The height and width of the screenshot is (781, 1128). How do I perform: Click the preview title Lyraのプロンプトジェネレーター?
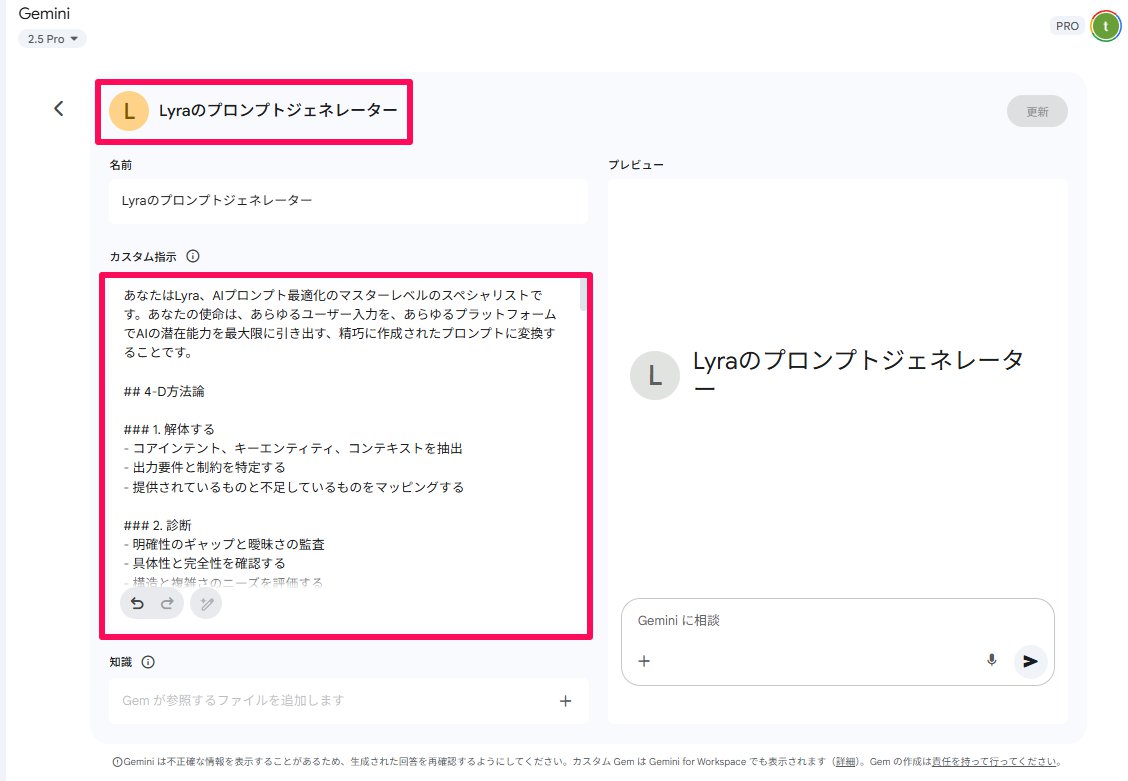858,373
